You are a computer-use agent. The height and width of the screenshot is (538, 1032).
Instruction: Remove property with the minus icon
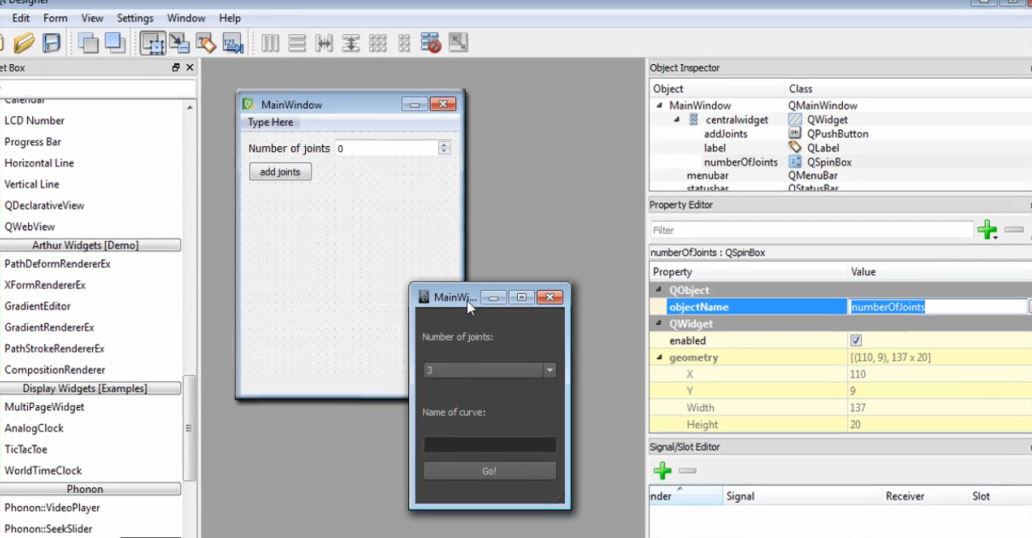click(1014, 230)
